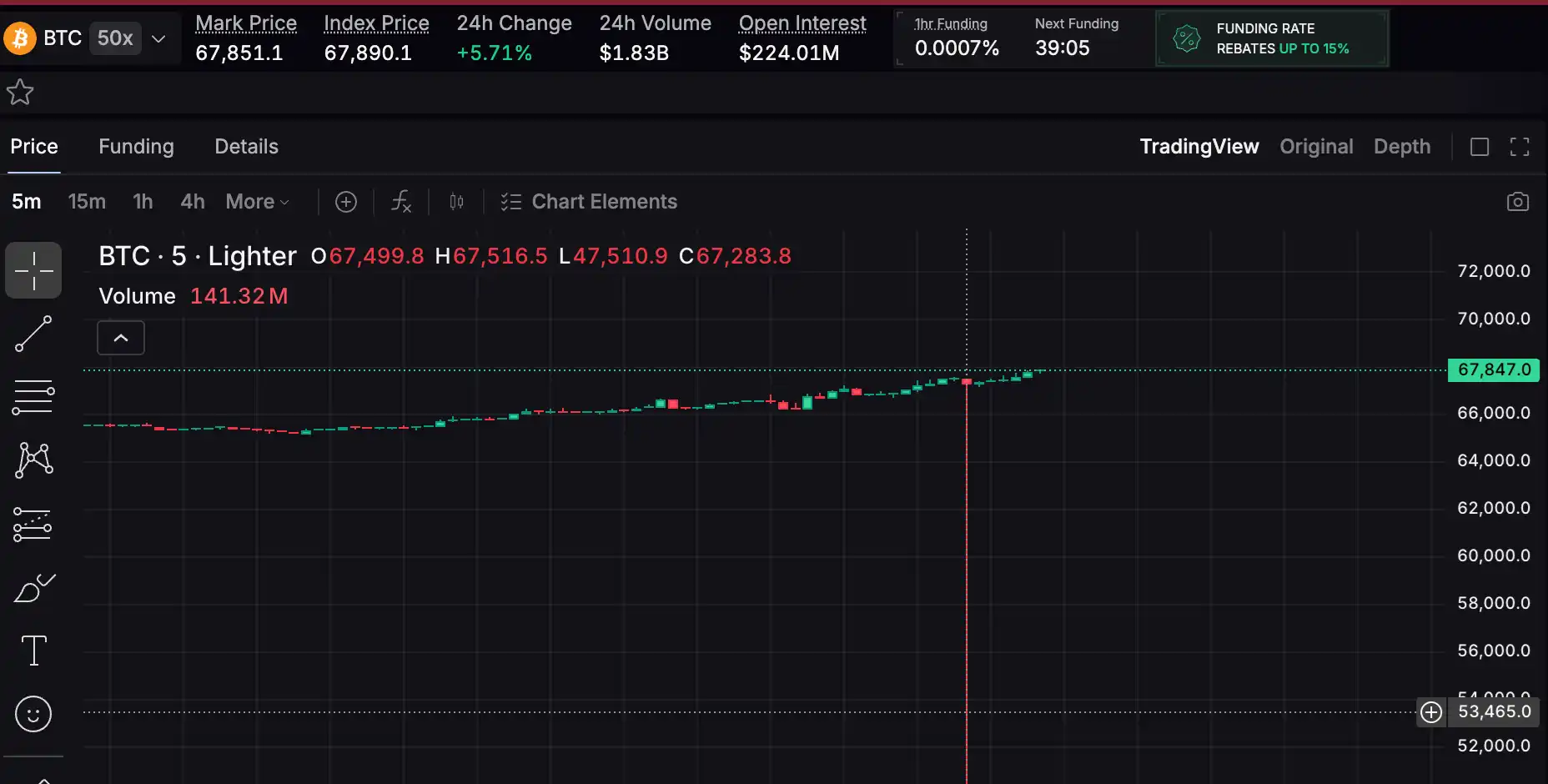Select the Text annotation tool
The width and height of the screenshot is (1548, 784).
coord(33,651)
